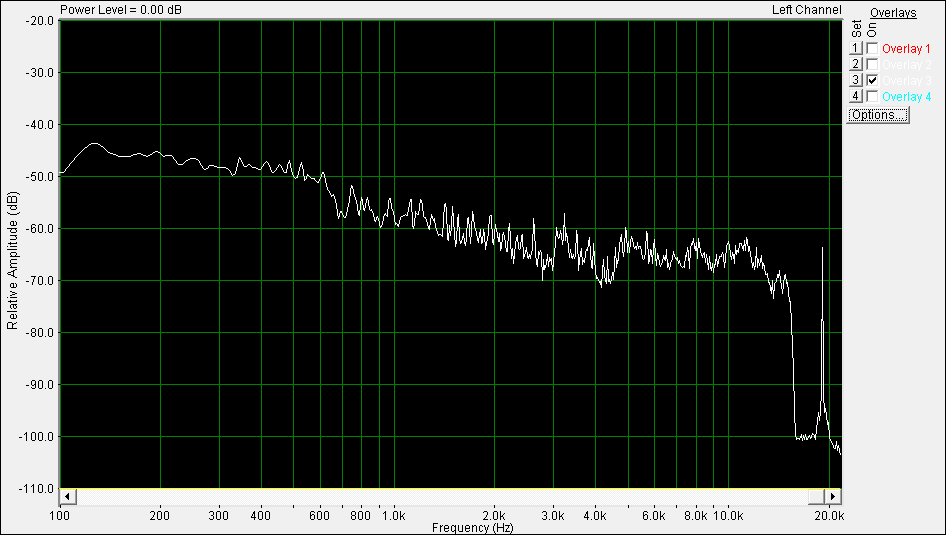Image resolution: width=946 pixels, height=535 pixels.
Task: Click the Set button 4 for Overlay 4
Action: [x=855, y=95]
